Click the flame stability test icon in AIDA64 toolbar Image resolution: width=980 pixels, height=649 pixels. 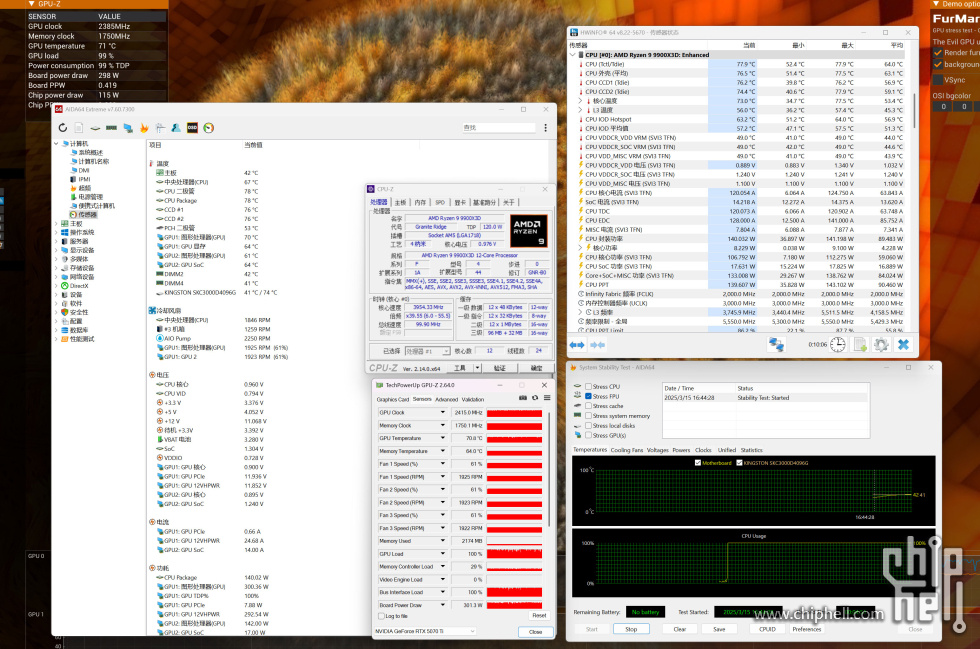(144, 128)
